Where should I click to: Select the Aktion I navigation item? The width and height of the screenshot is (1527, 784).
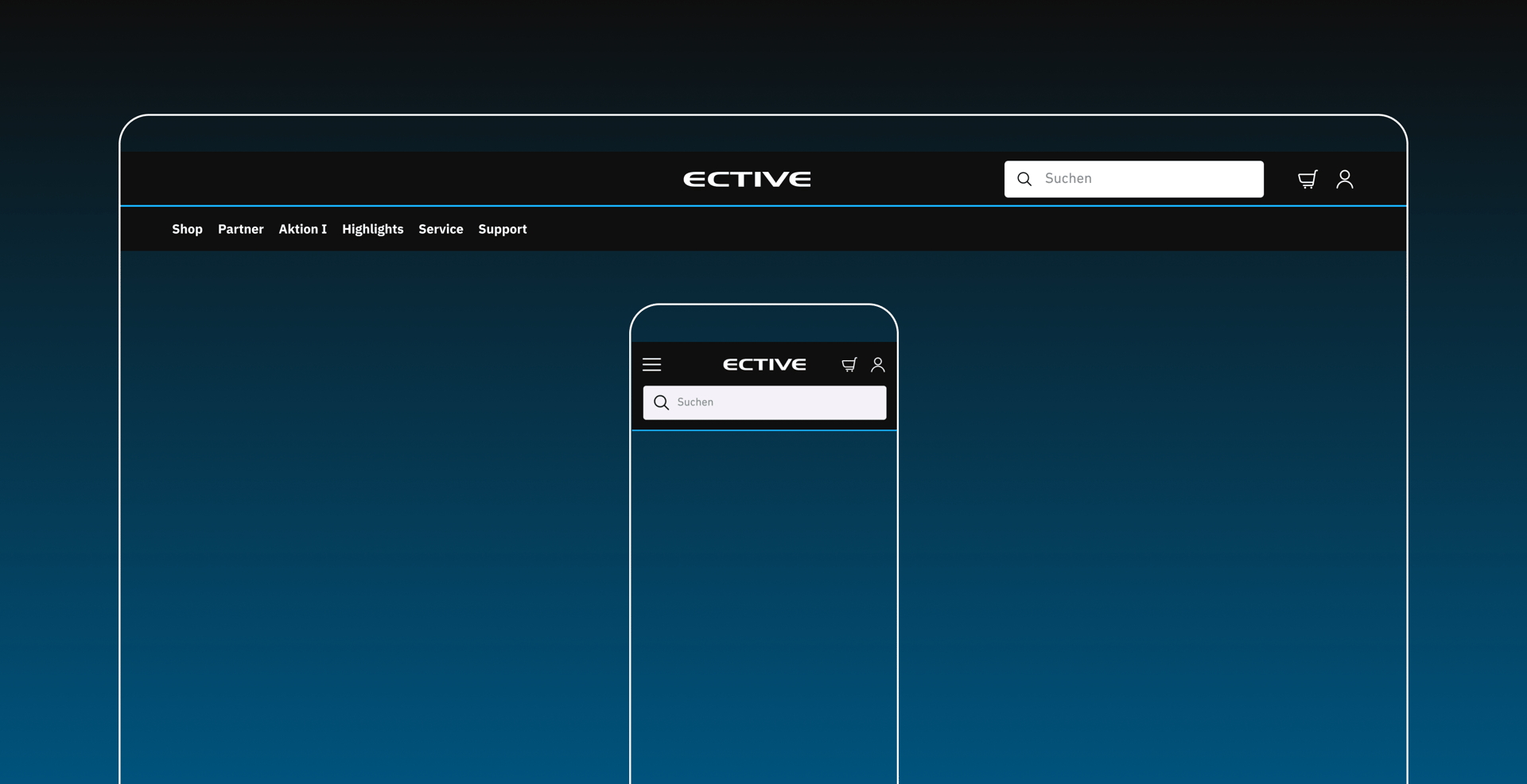303,229
